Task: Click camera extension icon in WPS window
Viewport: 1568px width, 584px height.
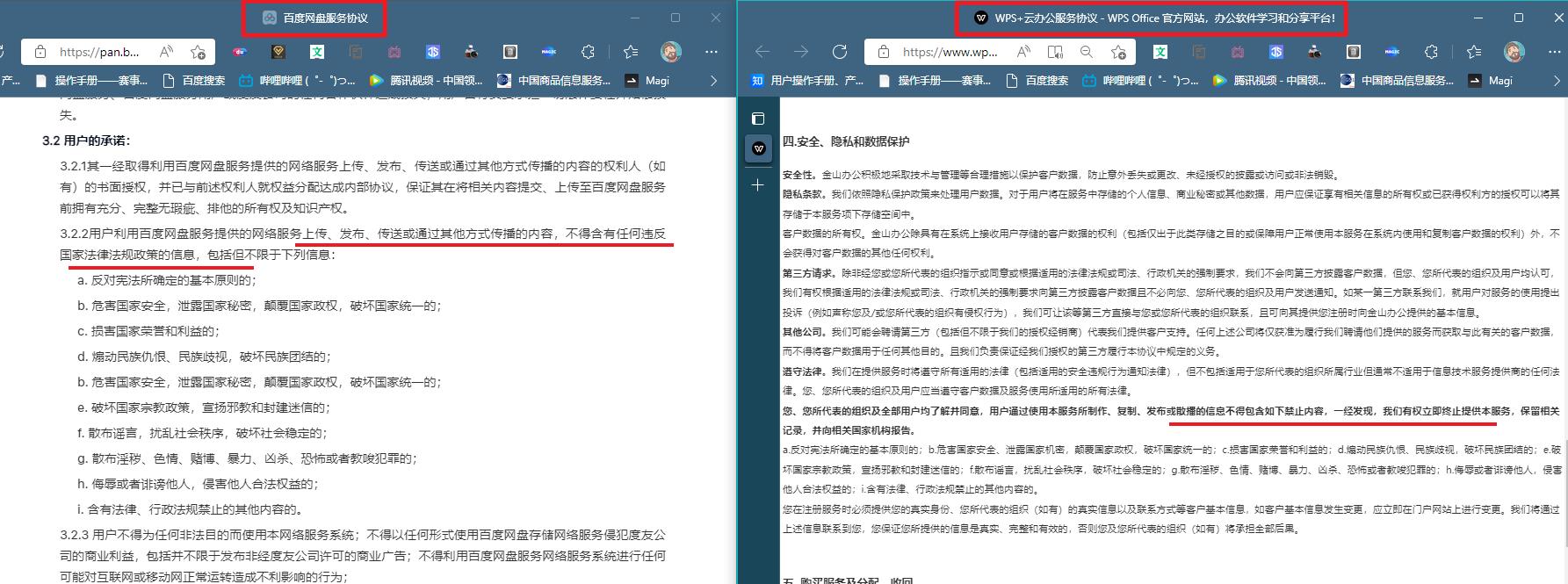Action: point(1315,52)
